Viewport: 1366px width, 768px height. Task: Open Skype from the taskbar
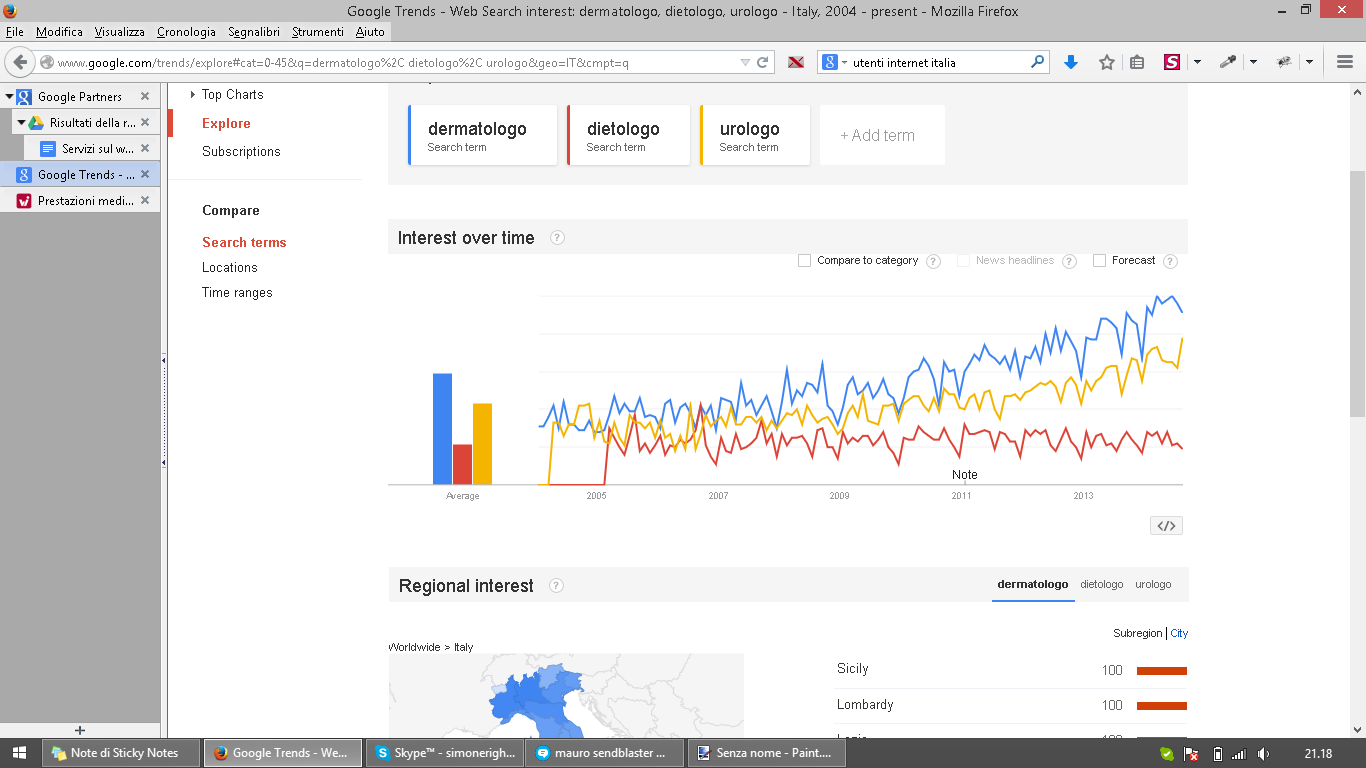[x=444, y=753]
